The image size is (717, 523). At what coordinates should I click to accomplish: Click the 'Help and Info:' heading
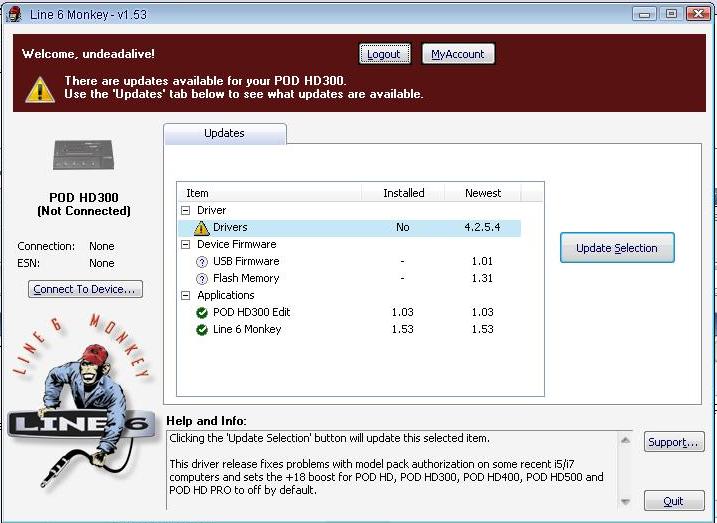tap(206, 421)
